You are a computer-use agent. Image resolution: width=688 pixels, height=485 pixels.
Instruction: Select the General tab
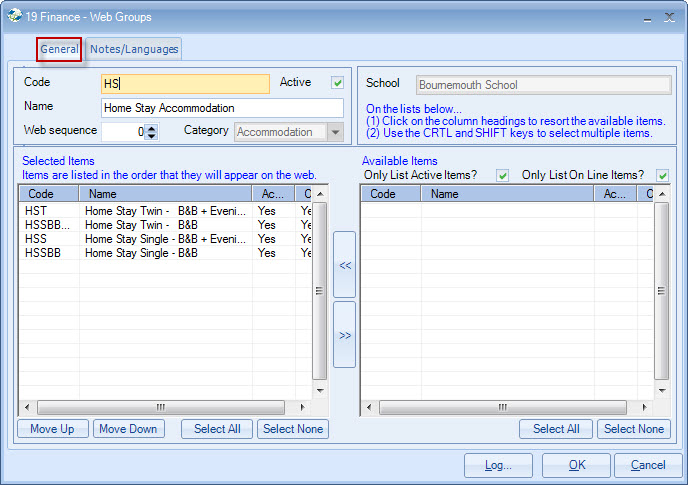[x=59, y=49]
